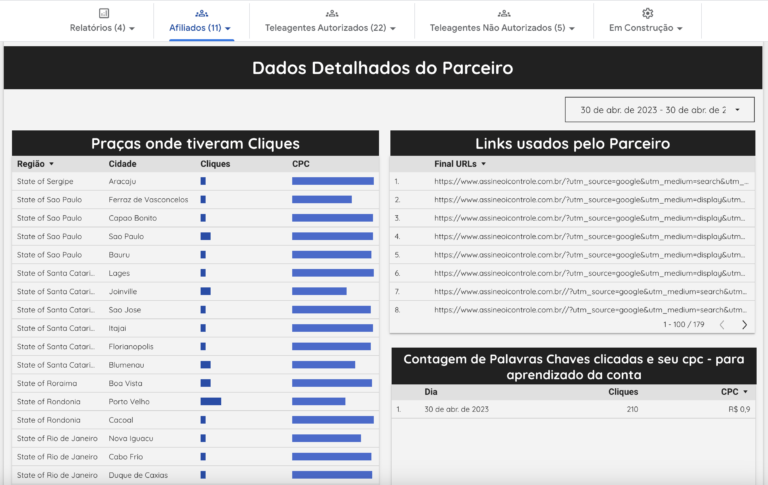
Task: Click the Em Construção gear icon
Action: (647, 13)
